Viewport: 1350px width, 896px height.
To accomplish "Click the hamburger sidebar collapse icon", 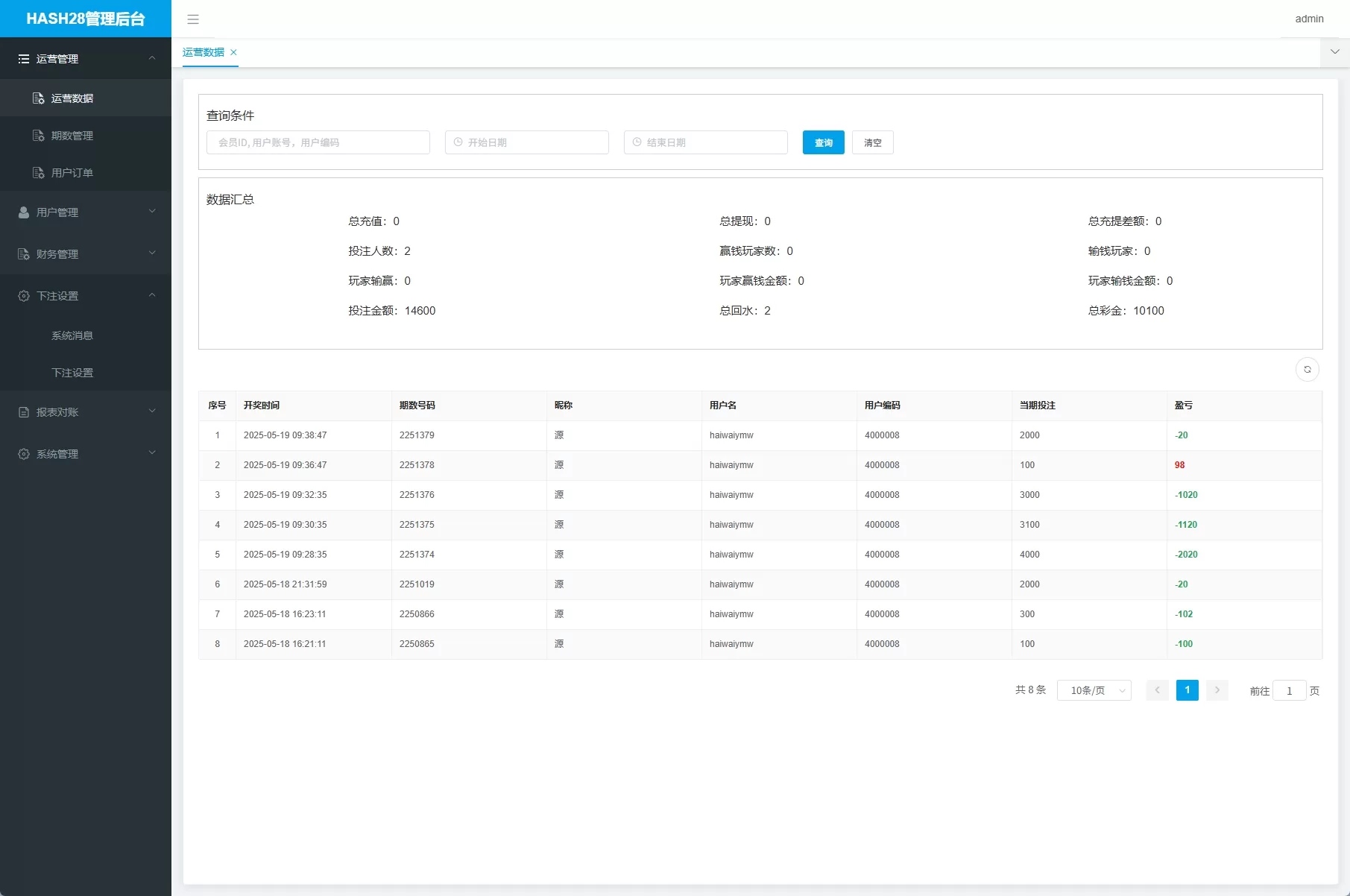I will [193, 19].
